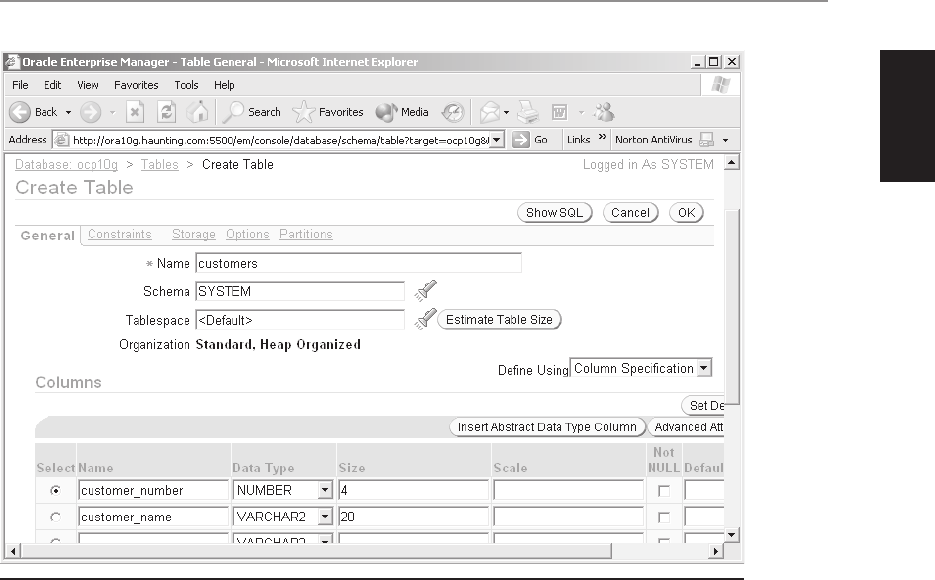Open the Address bar URL dropdown

coord(497,140)
